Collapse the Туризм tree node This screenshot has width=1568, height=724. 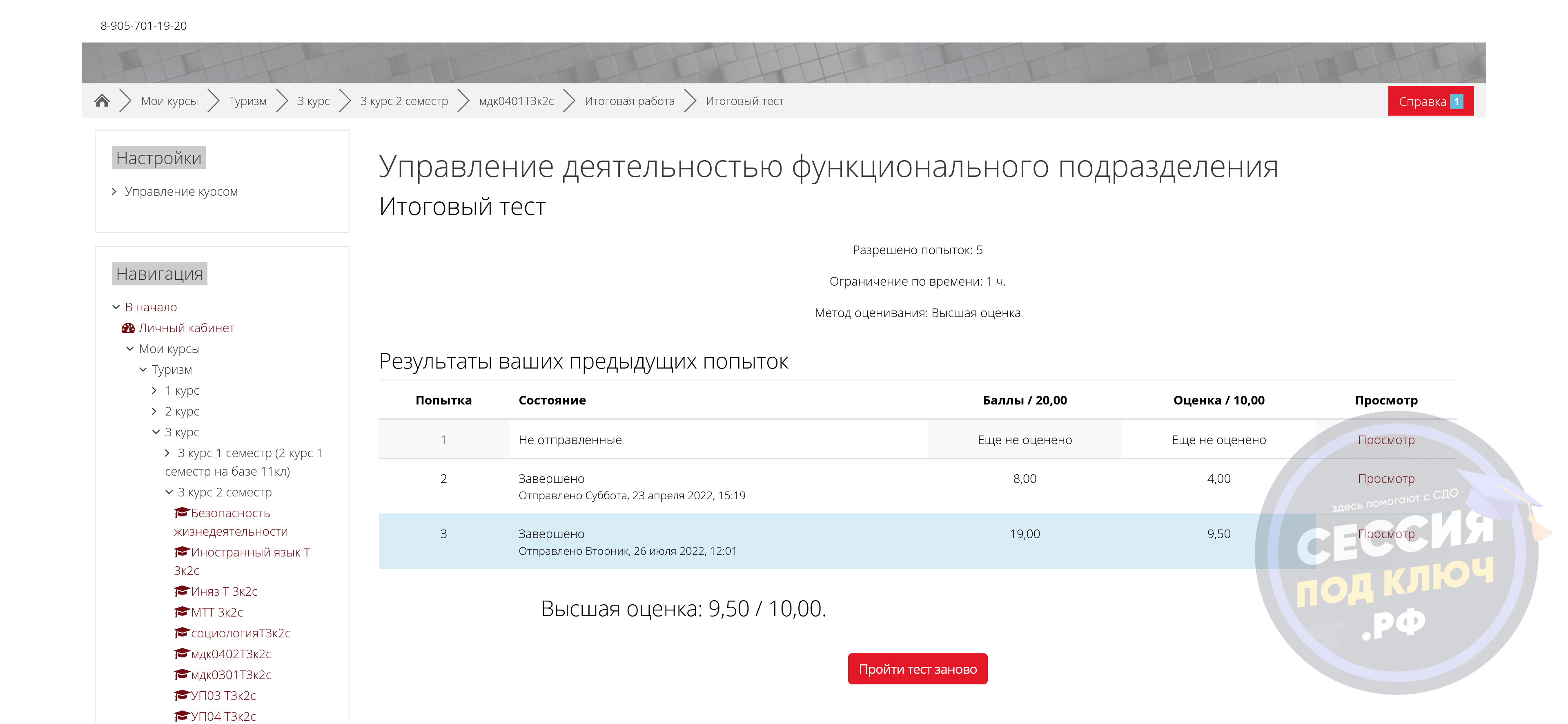(143, 370)
